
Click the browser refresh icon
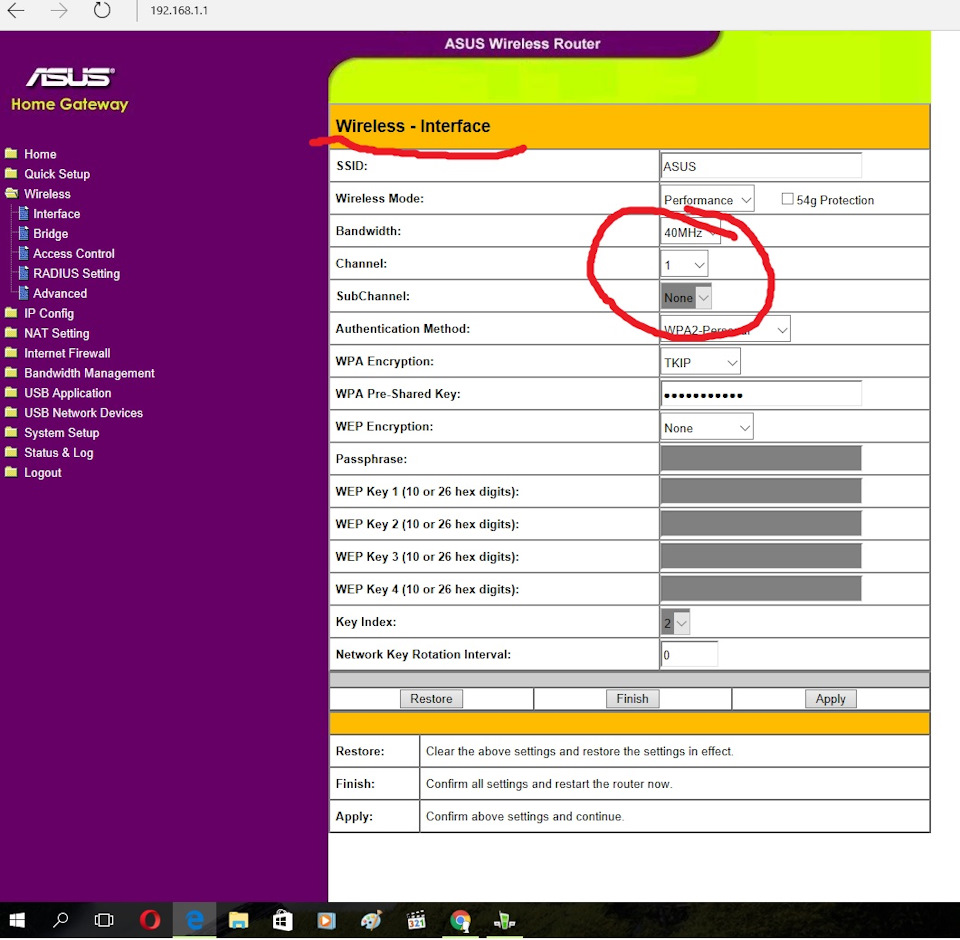102,12
